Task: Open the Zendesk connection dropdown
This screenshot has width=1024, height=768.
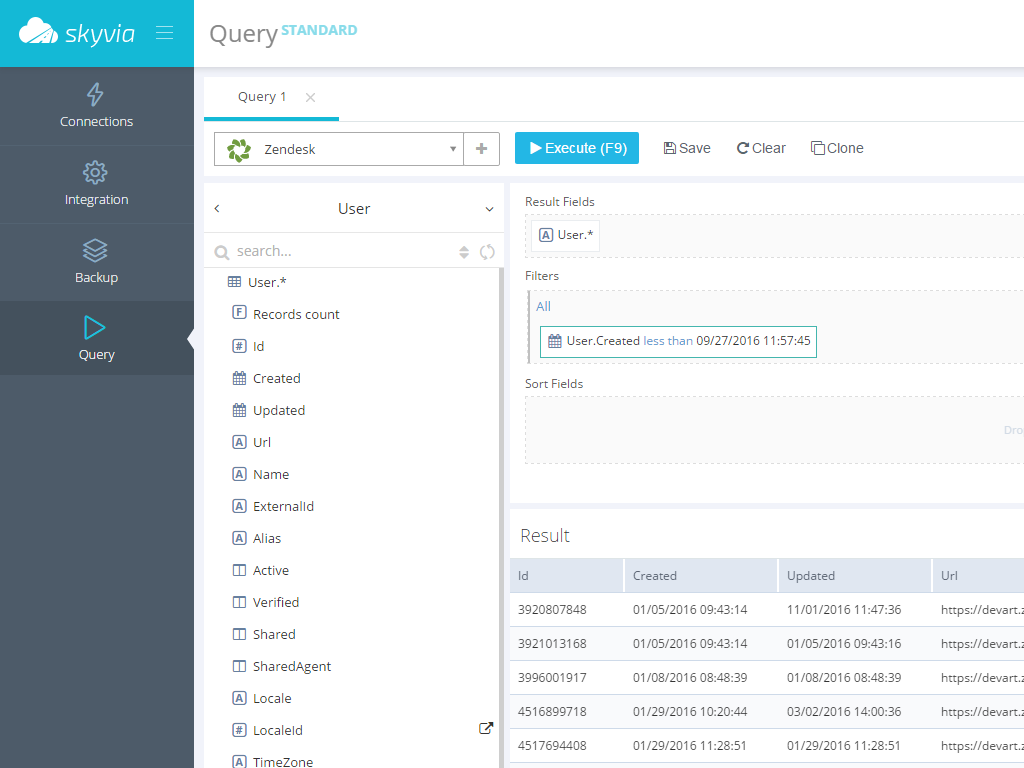Action: pyautogui.click(x=452, y=149)
